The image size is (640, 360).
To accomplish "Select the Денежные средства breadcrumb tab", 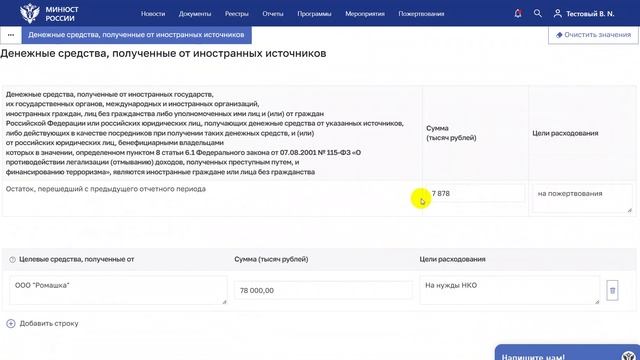I will click(x=136, y=35).
